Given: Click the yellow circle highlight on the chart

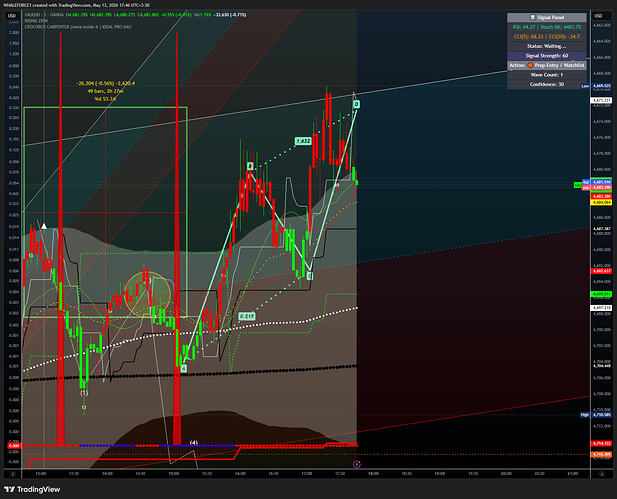Looking at the screenshot, I should coord(148,294).
